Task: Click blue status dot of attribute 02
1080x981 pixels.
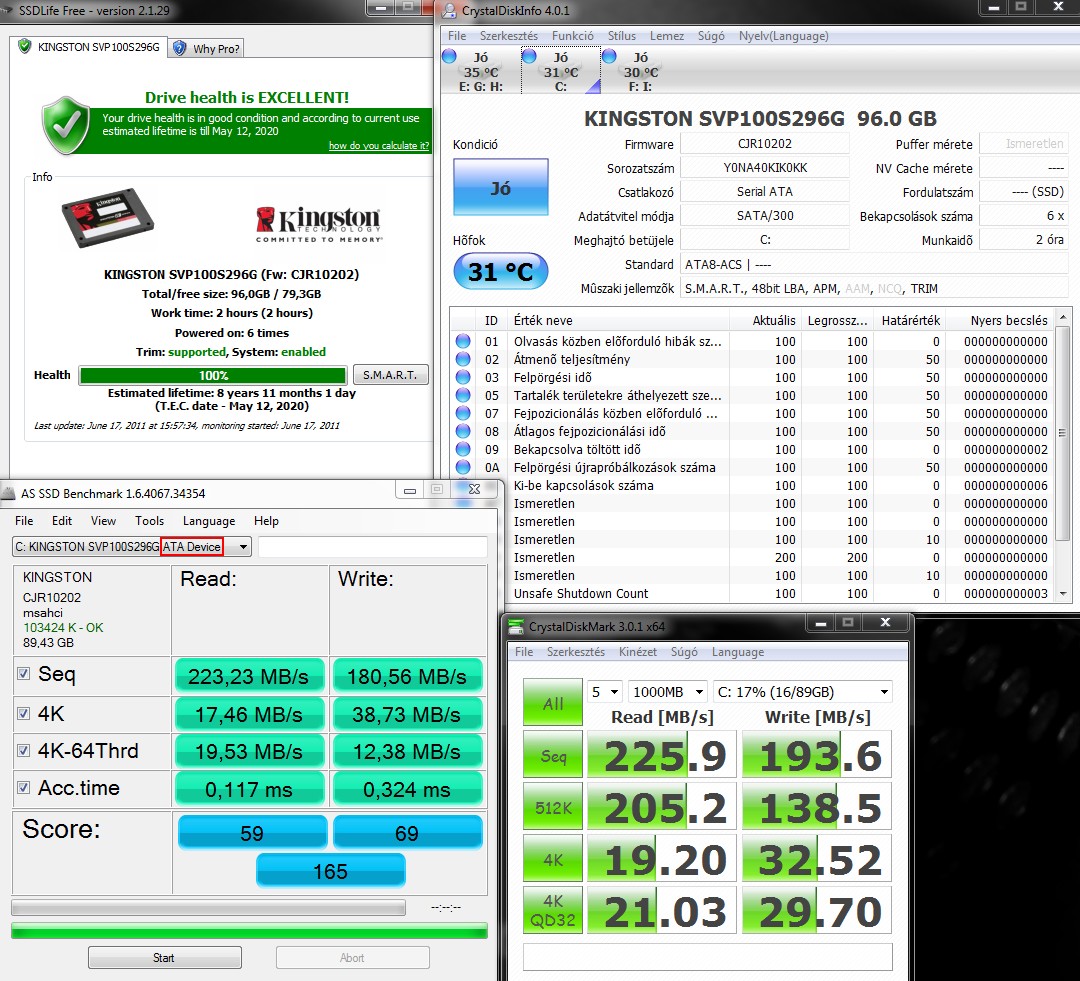Action: tap(463, 359)
